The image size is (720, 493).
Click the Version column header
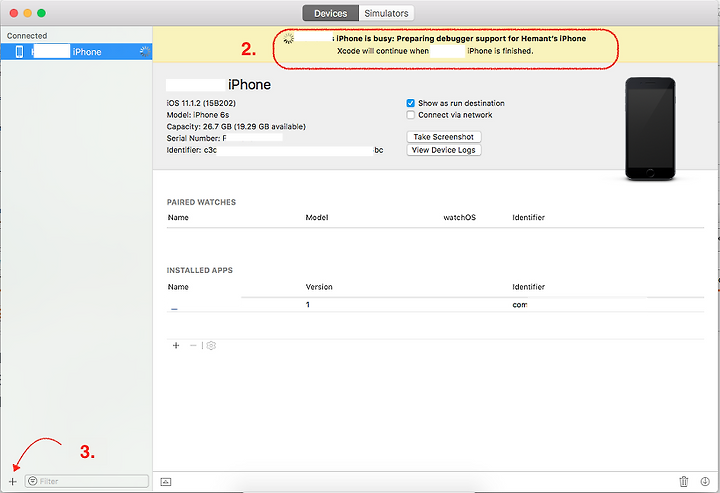(x=319, y=287)
